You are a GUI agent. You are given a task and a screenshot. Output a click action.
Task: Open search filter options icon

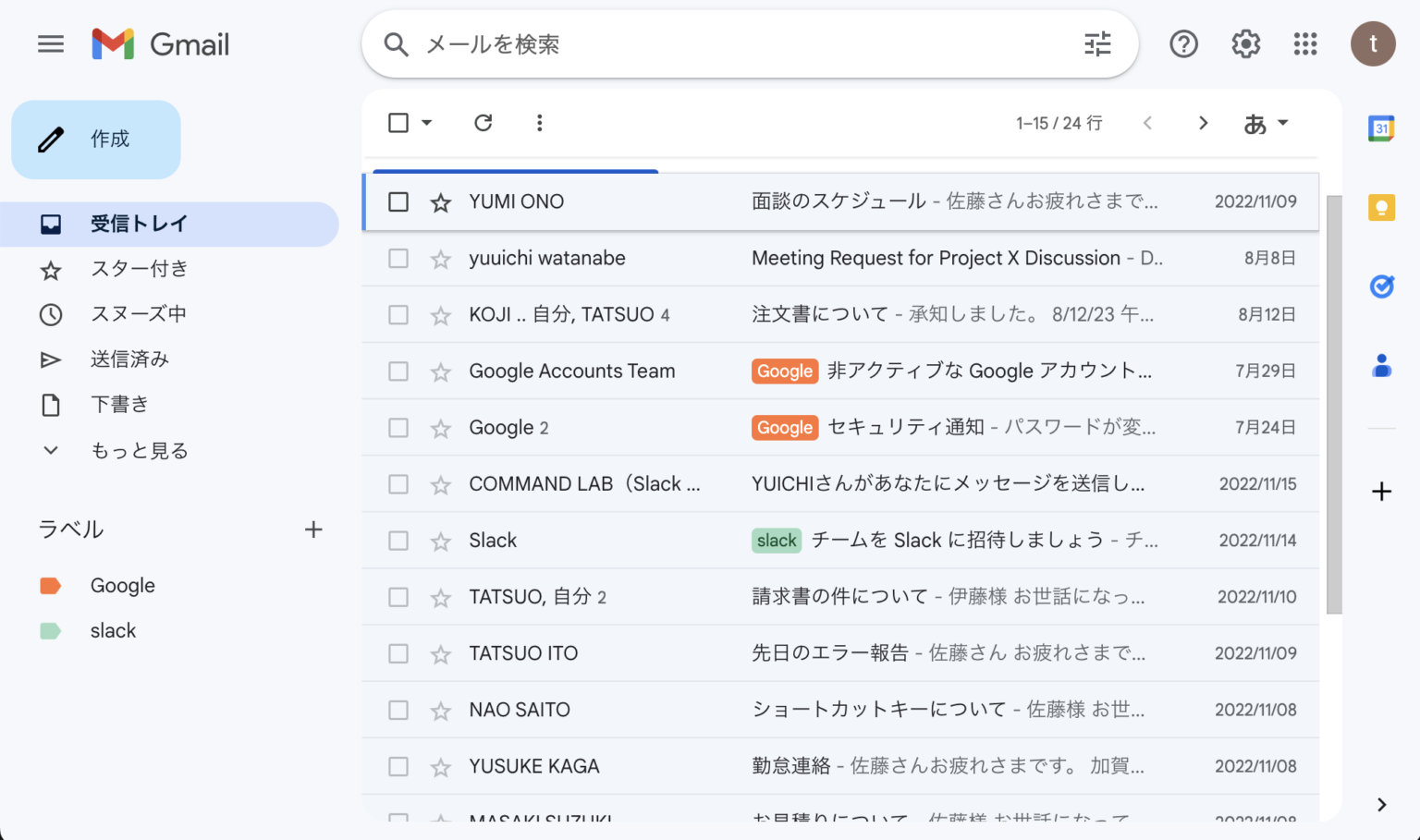pos(1097,43)
